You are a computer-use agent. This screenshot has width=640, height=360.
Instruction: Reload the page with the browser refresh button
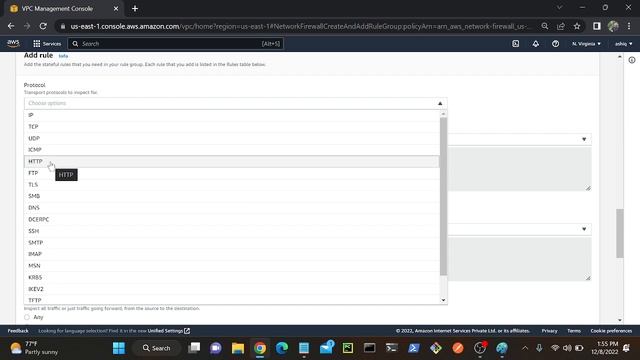click(x=43, y=26)
